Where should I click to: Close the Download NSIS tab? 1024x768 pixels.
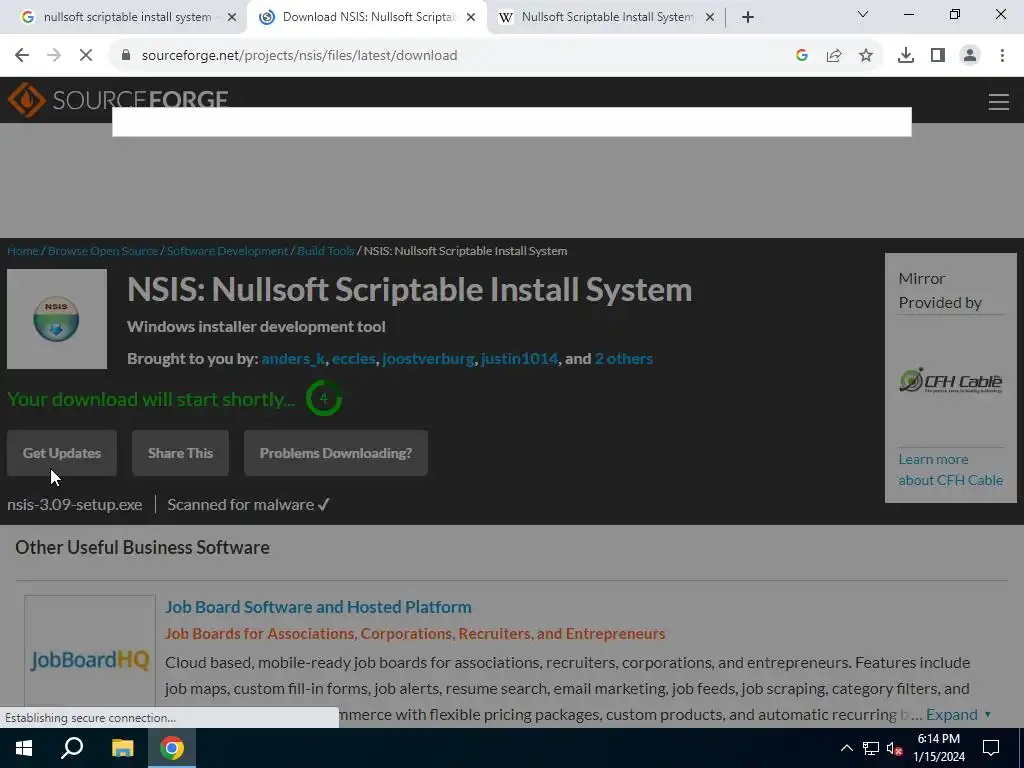pos(470,18)
